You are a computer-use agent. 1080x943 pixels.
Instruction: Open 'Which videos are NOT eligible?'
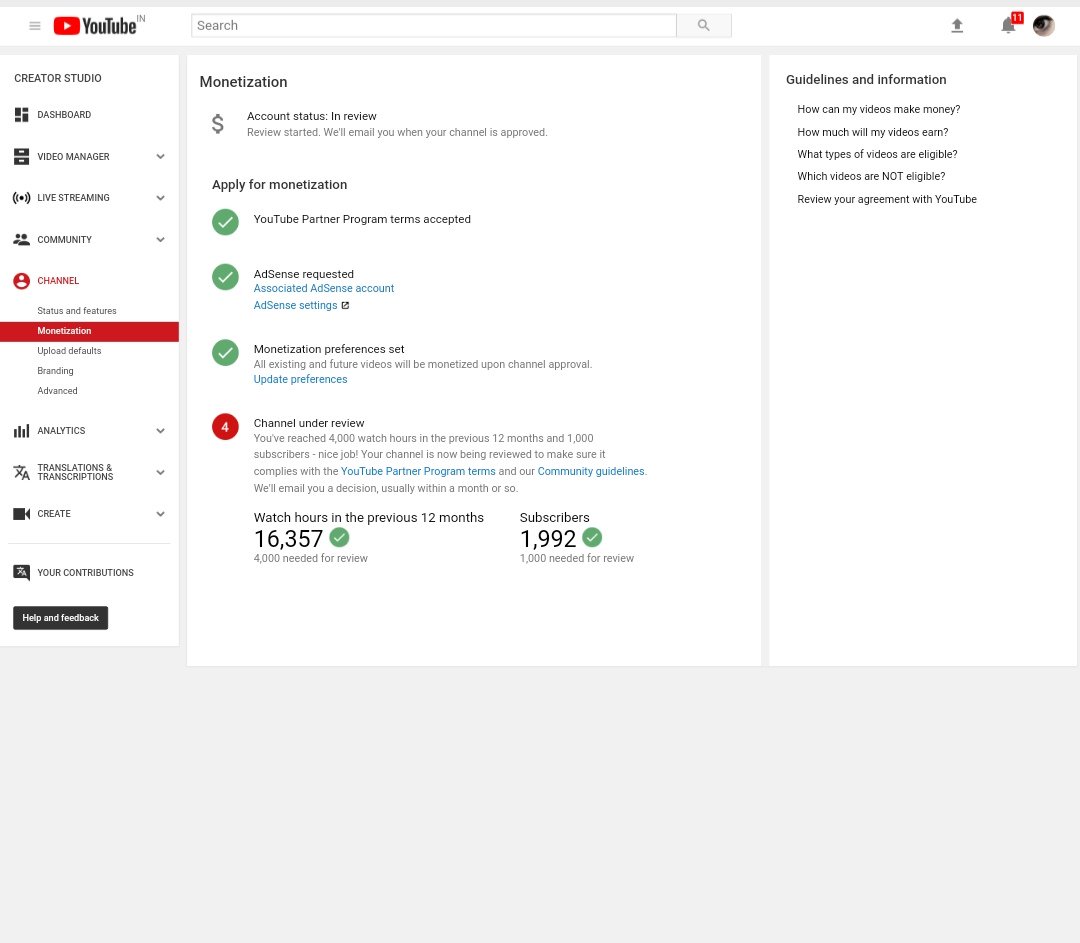tap(871, 176)
